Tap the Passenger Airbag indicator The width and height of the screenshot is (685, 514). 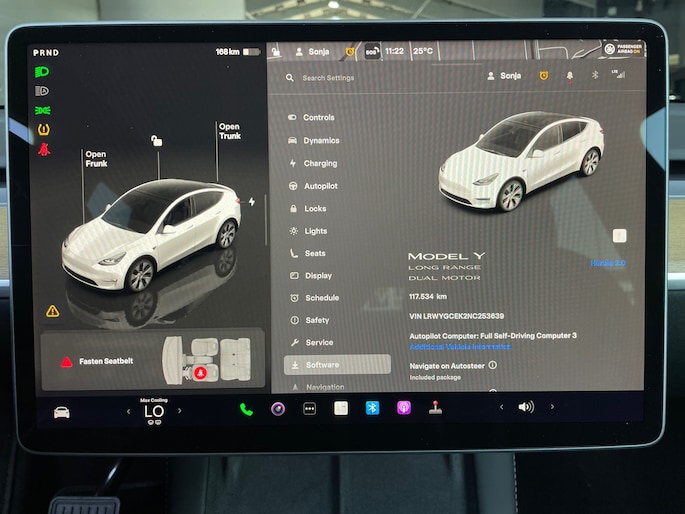623,48
